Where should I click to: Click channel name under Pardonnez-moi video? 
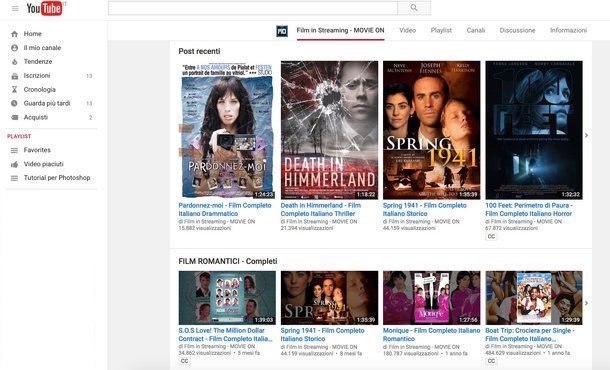219,221
